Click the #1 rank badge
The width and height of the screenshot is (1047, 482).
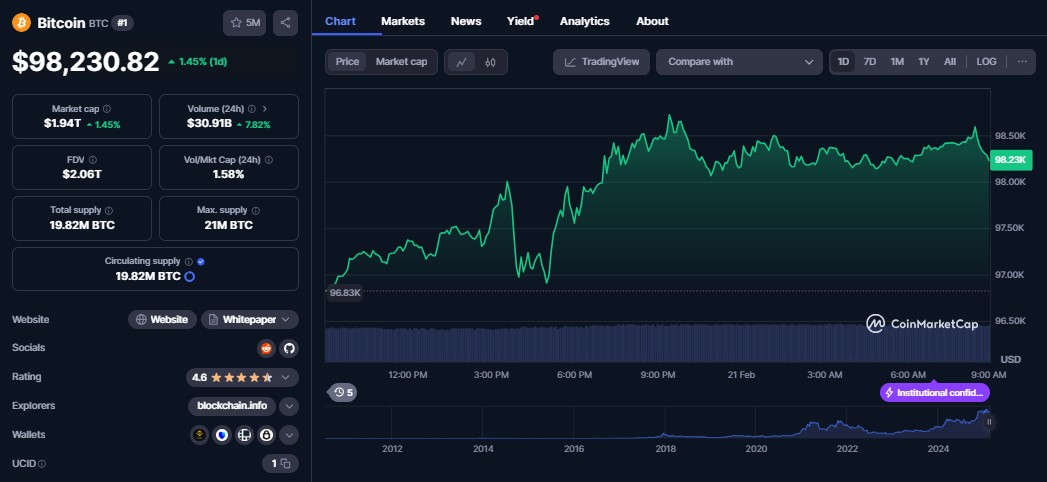tap(122, 23)
